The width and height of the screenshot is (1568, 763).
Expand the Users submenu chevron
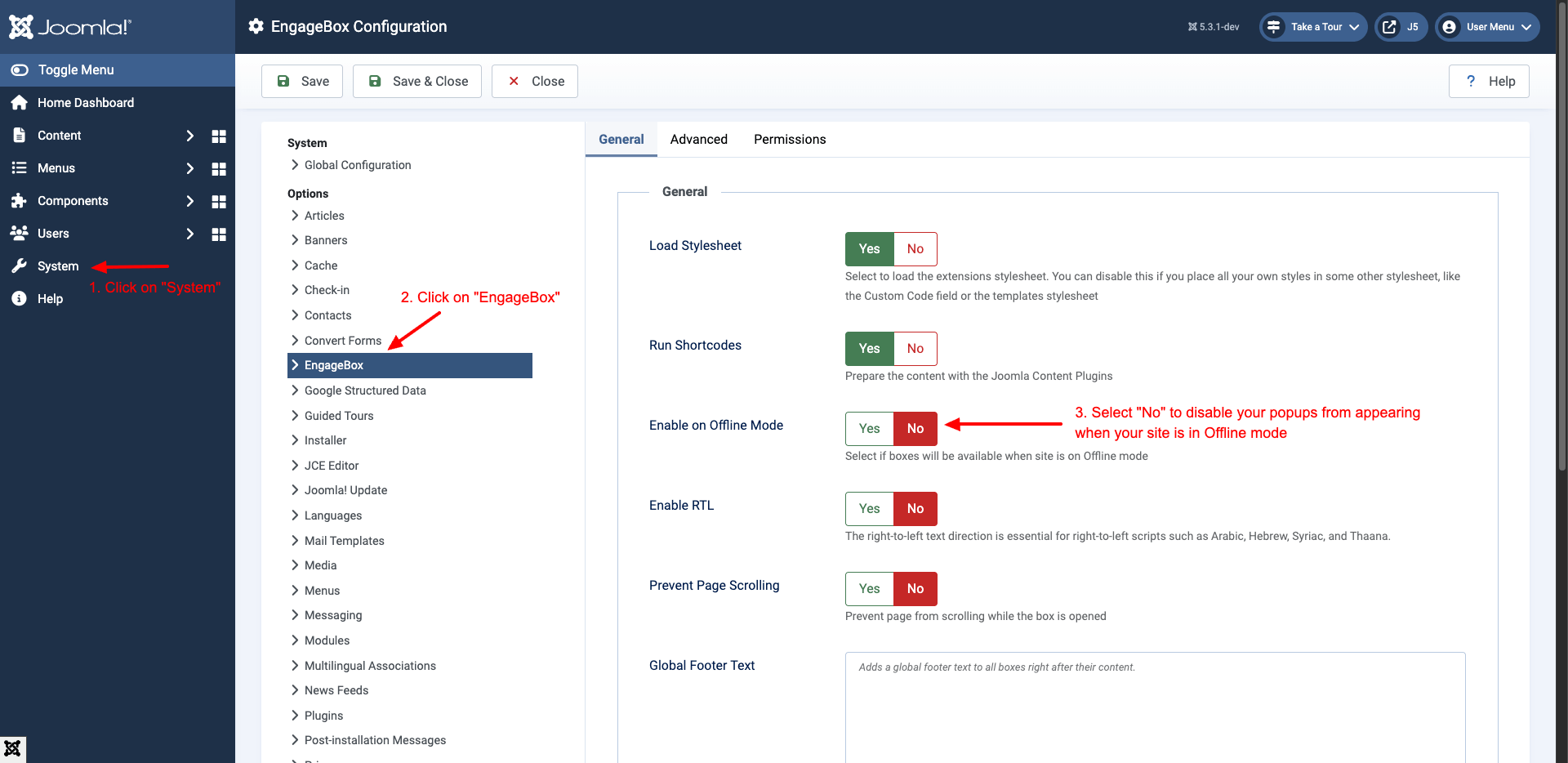tap(189, 234)
